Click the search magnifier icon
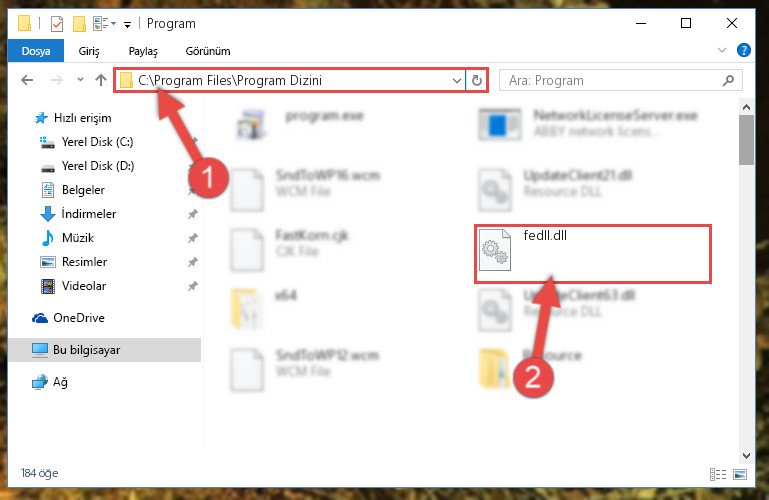 tap(728, 80)
